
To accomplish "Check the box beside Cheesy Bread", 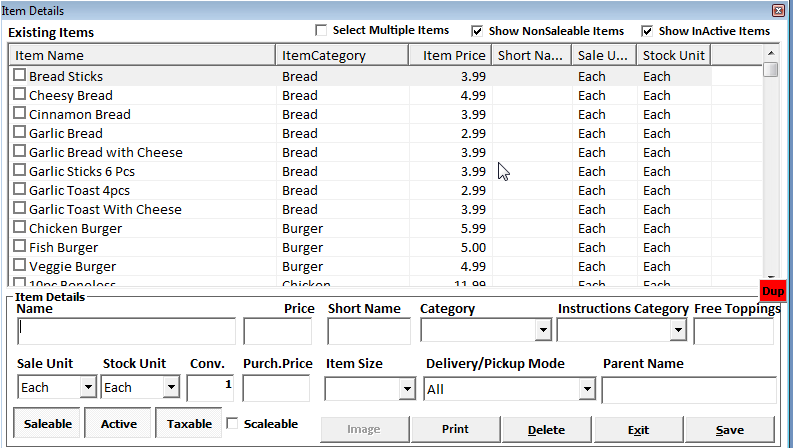I will pos(19,95).
